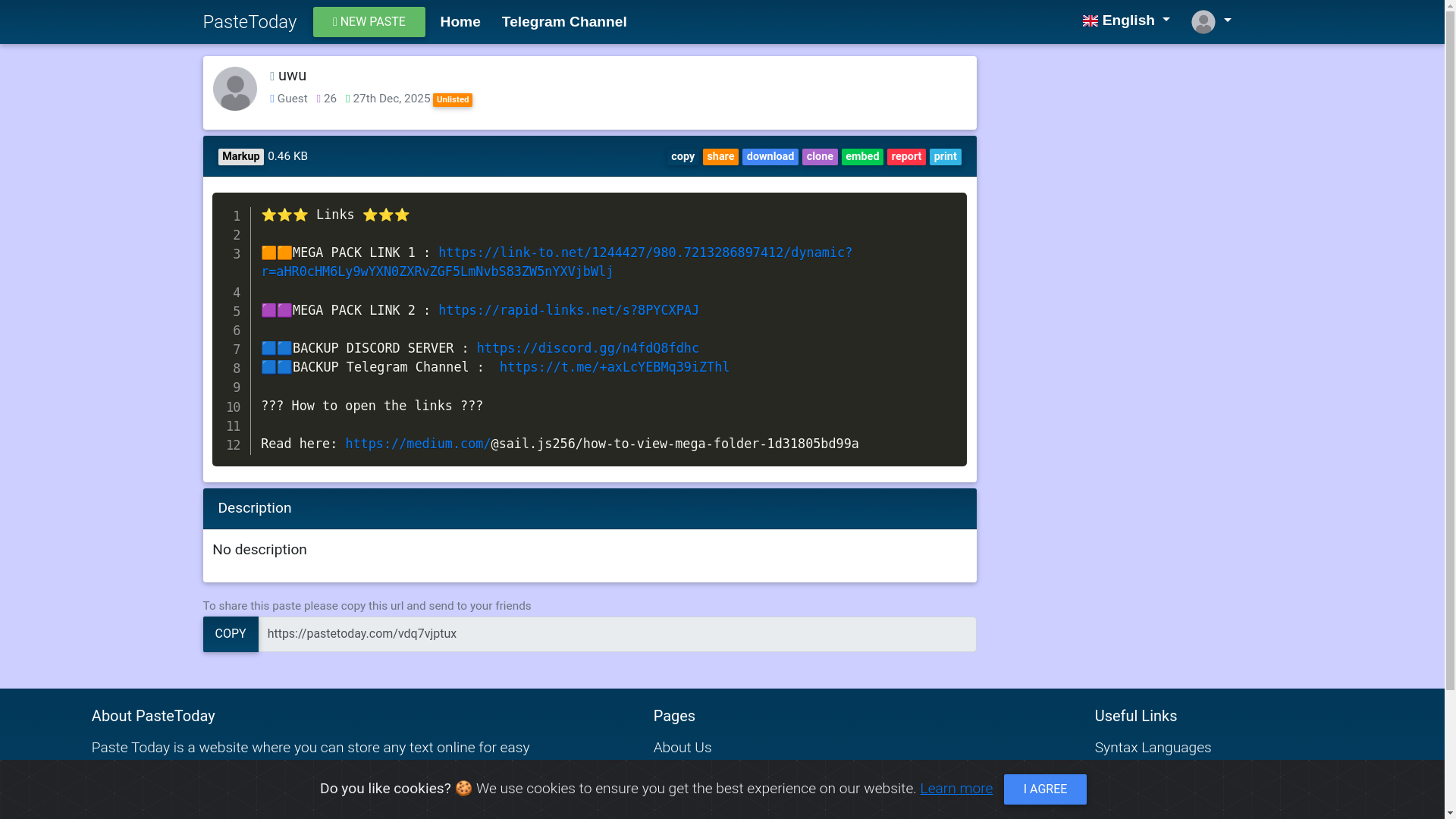1456x819 pixels.
Task: Open the Telegram Channel menu link
Action: (x=564, y=22)
